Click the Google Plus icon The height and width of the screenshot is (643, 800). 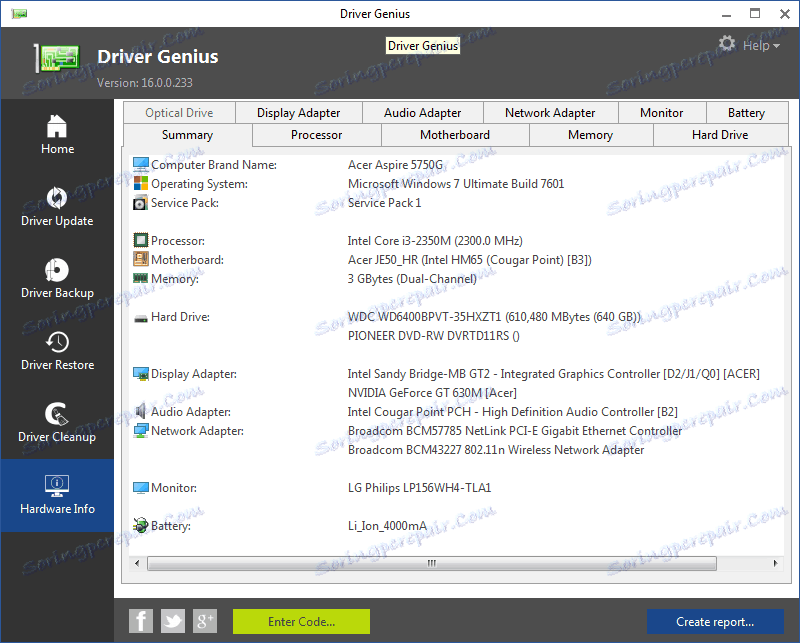205,621
